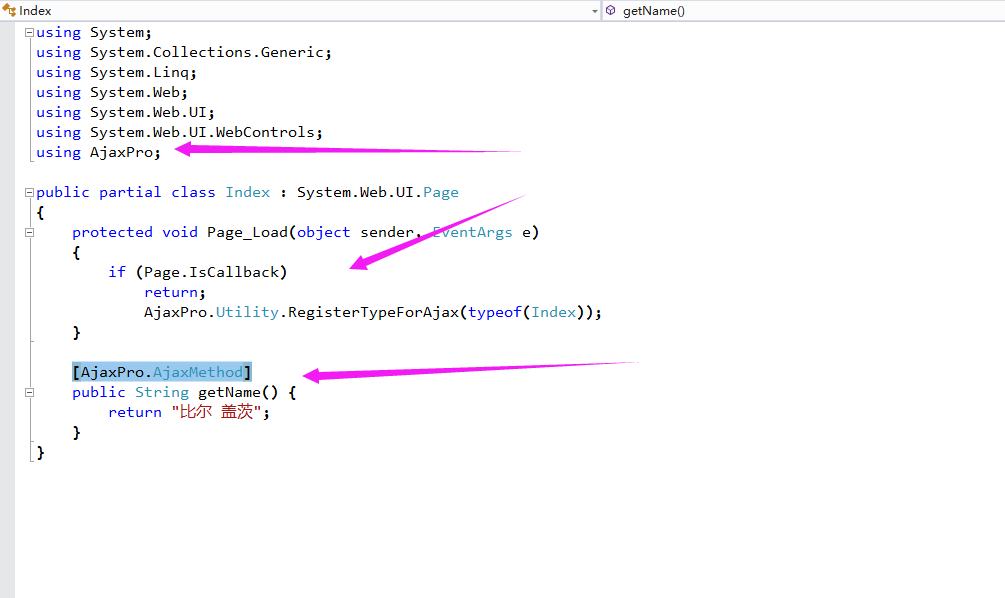Click 'System.Linq' in using statements
Screen dimensions: 1005x598
point(139,72)
